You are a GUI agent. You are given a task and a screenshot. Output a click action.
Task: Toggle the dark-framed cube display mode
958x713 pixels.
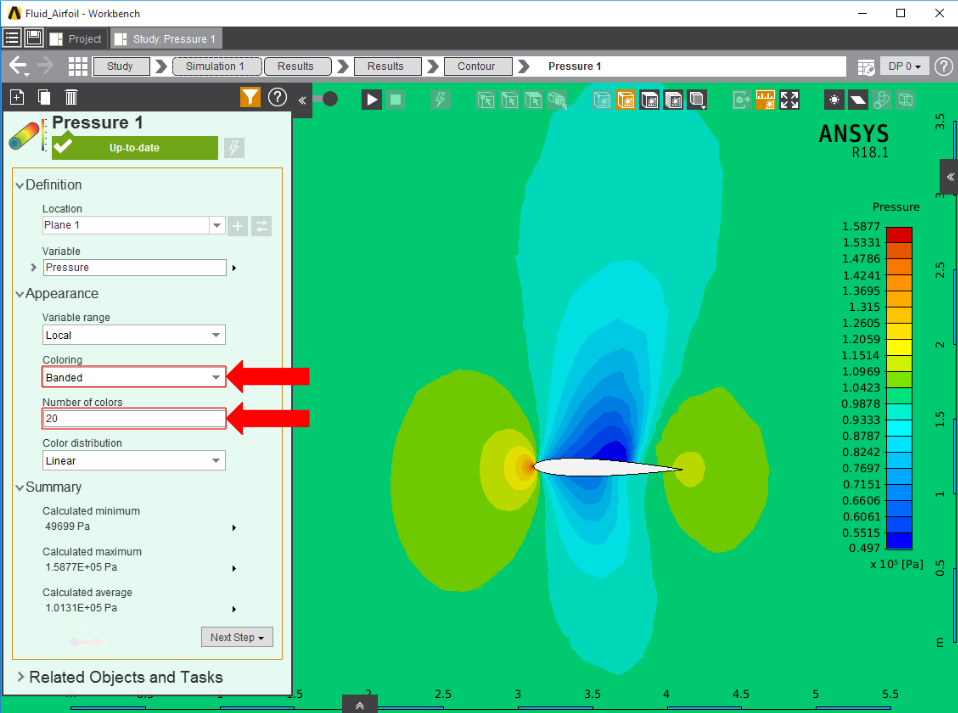tap(649, 100)
